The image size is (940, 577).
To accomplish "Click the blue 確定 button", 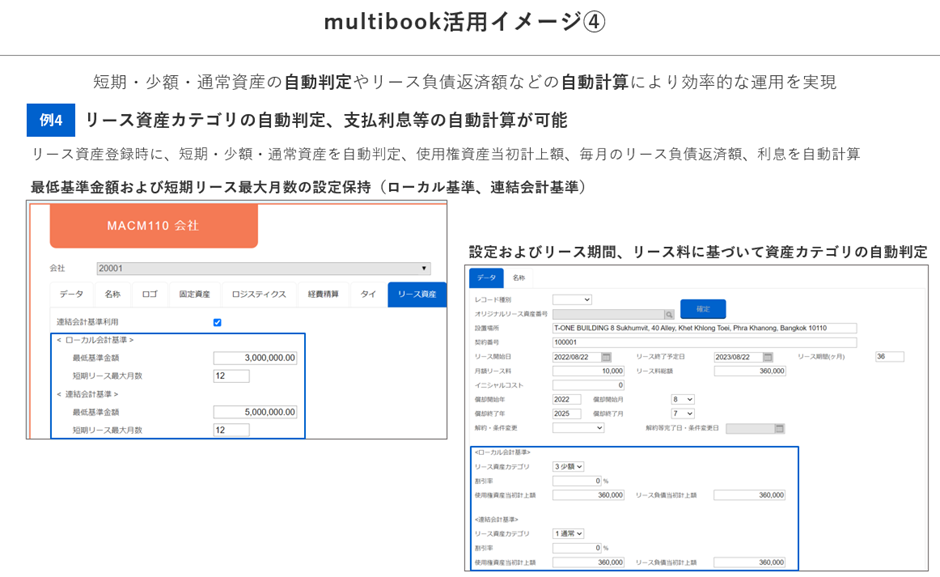I will click(x=703, y=309).
